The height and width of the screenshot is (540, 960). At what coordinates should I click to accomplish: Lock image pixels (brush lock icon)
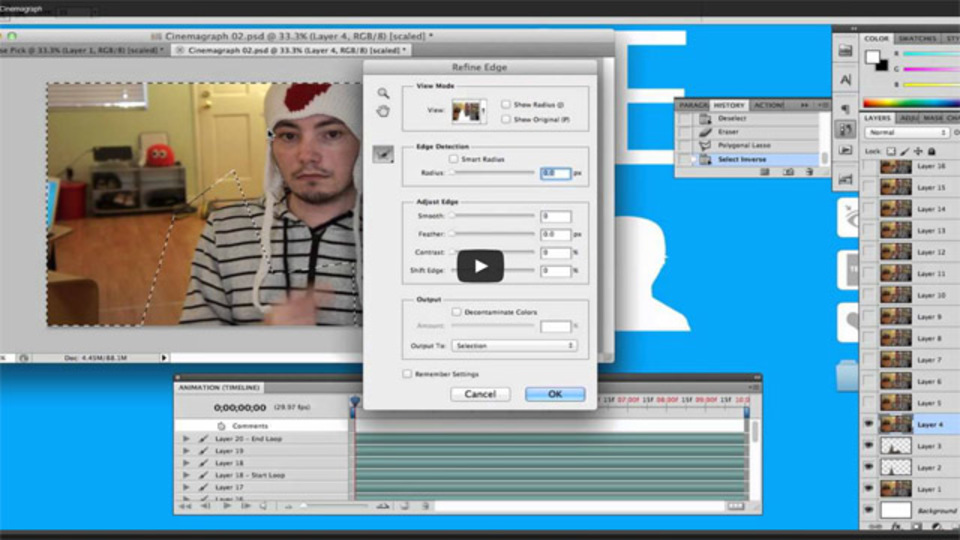(x=904, y=151)
